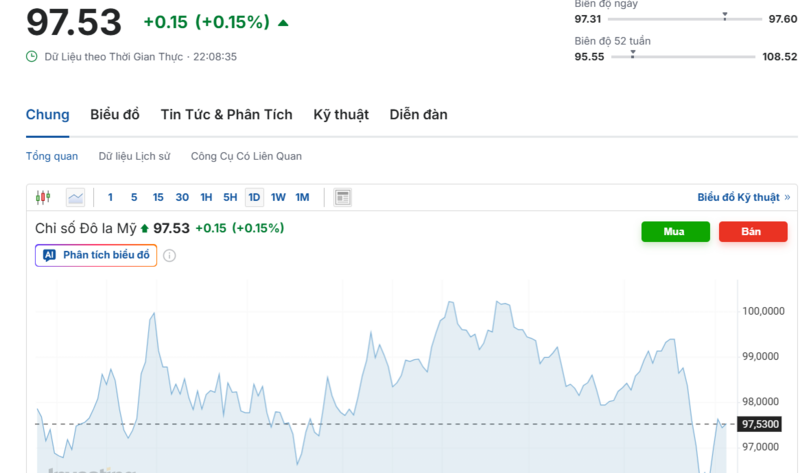
Task: Select the 1W chart interval
Action: 278,197
